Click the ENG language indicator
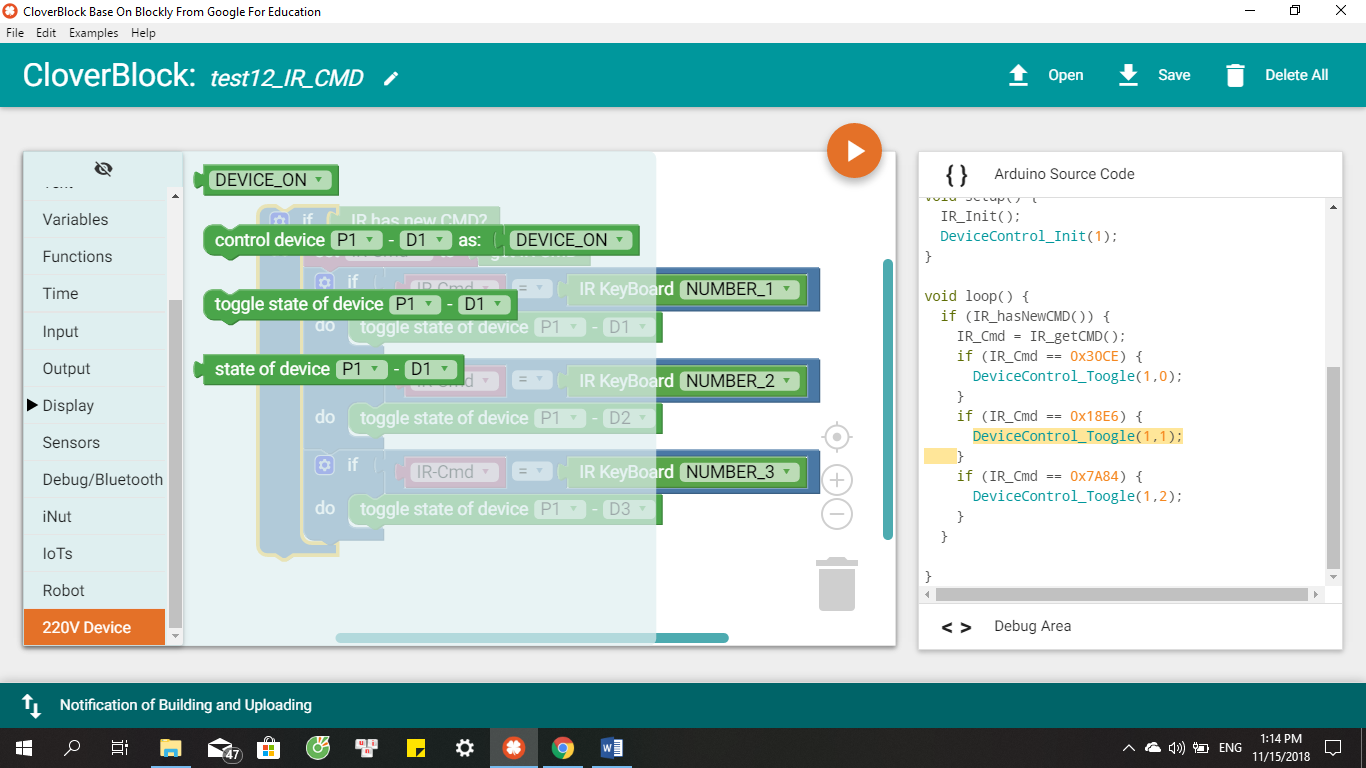 [1230, 748]
